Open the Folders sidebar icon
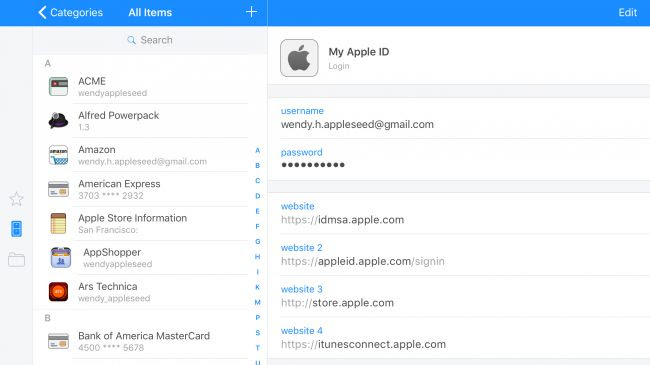Viewport: 650px width, 365px height. (x=17, y=260)
